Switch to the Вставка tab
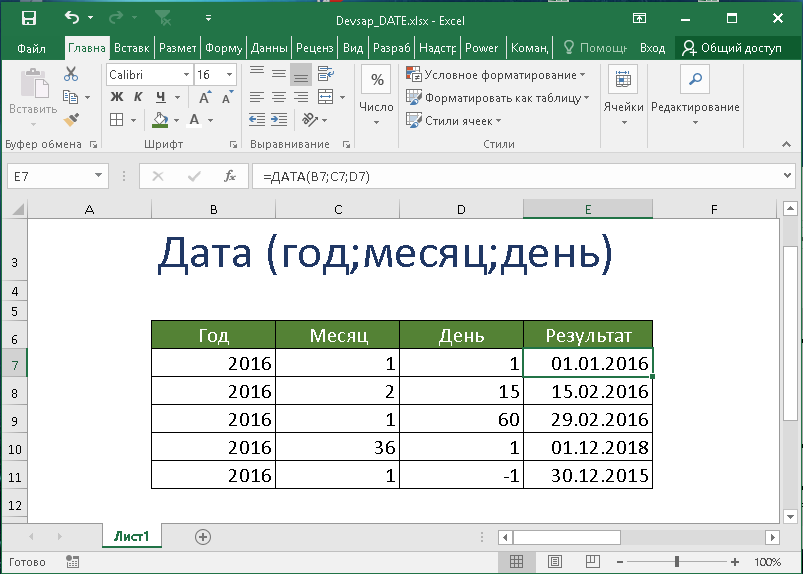 132,48
